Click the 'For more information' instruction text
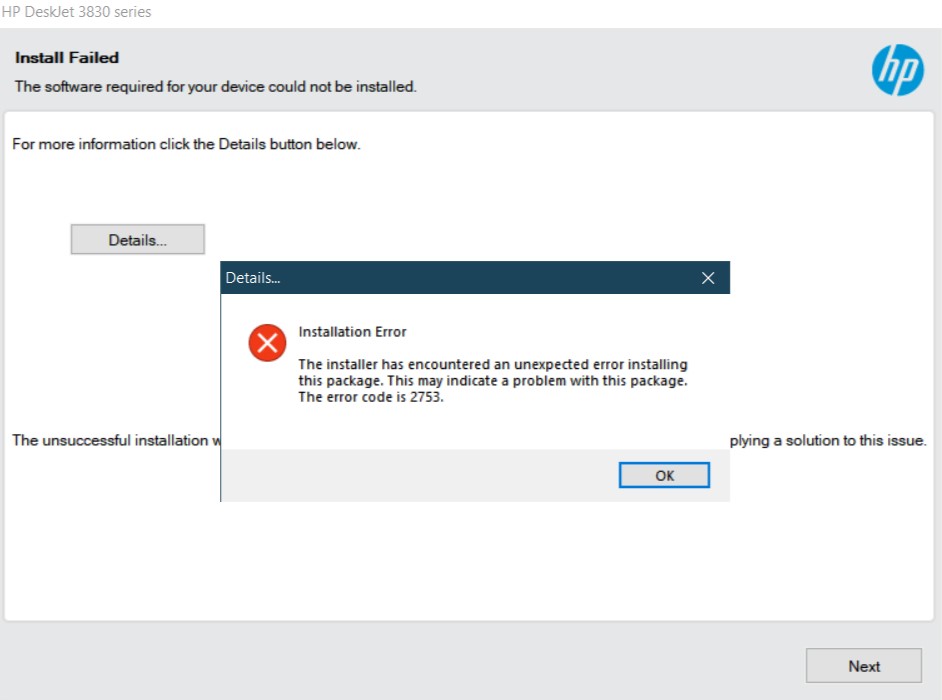 coord(186,144)
